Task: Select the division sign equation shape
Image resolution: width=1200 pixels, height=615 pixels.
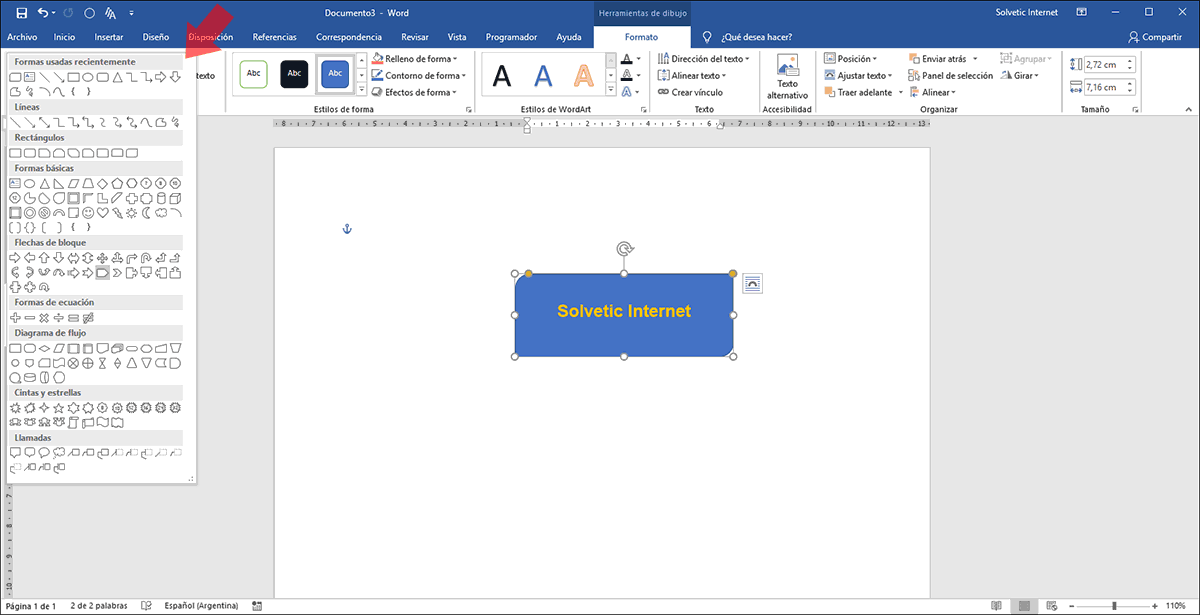Action: [59, 318]
